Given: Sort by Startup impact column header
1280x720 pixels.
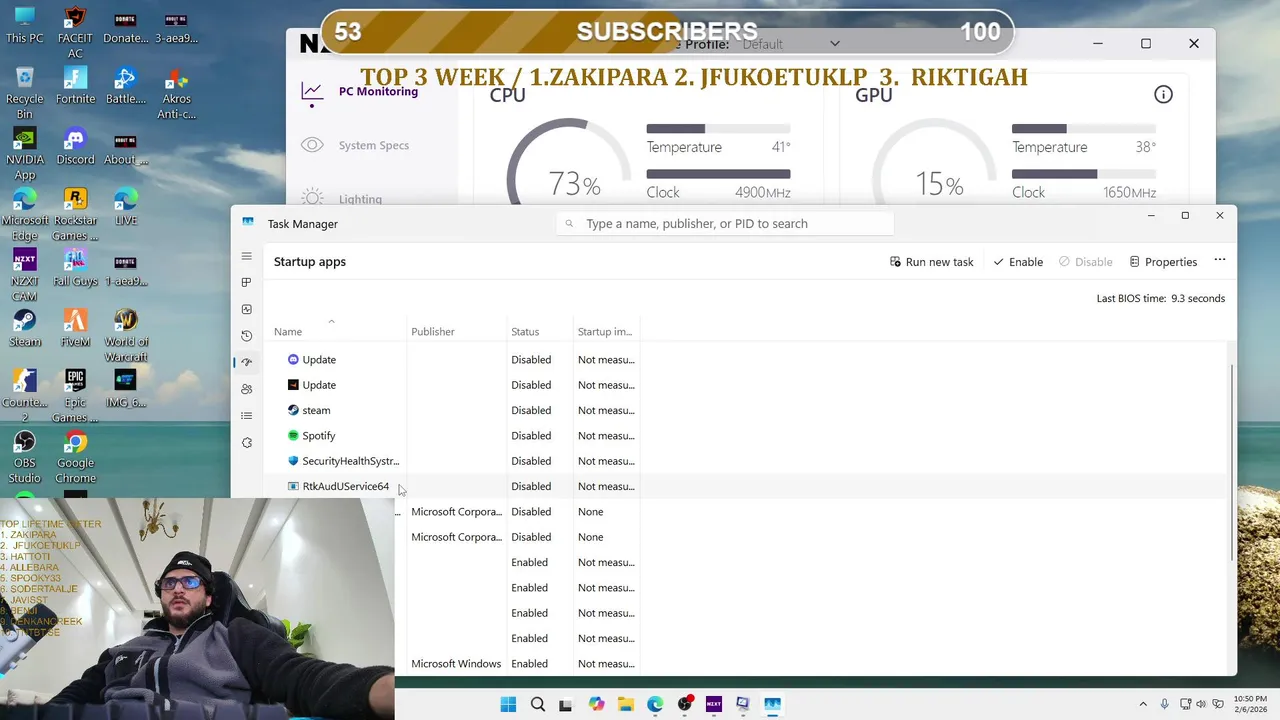Looking at the screenshot, I should (x=605, y=332).
